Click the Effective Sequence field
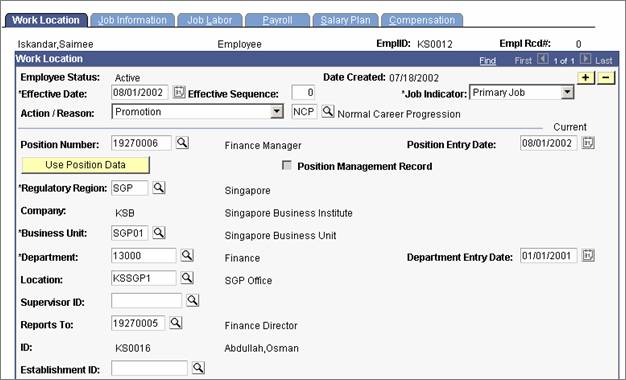Screen dimensions: 626x380 tap(303, 93)
